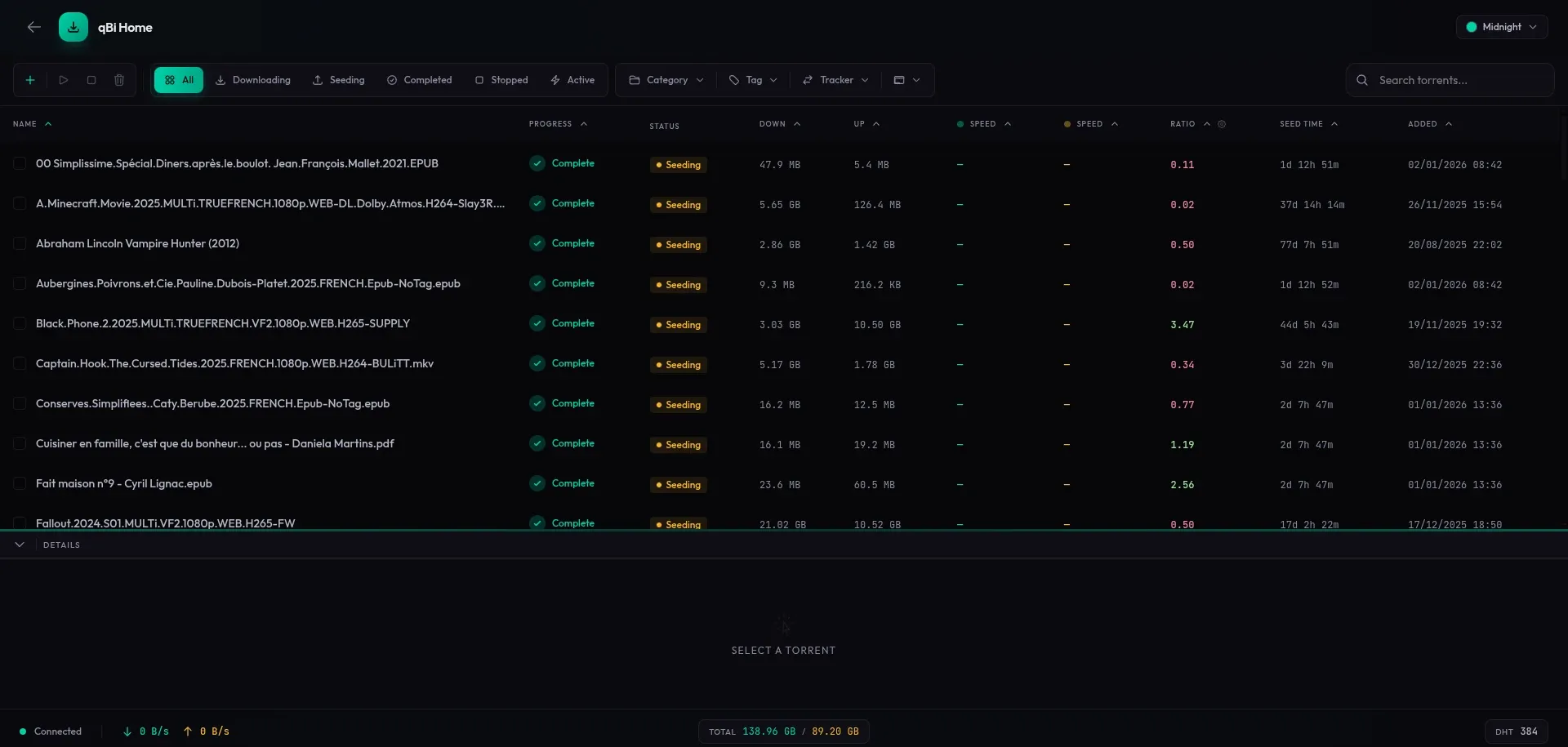The image size is (1568, 747).
Task: Click the qBi Home download logo
Action: point(73,27)
